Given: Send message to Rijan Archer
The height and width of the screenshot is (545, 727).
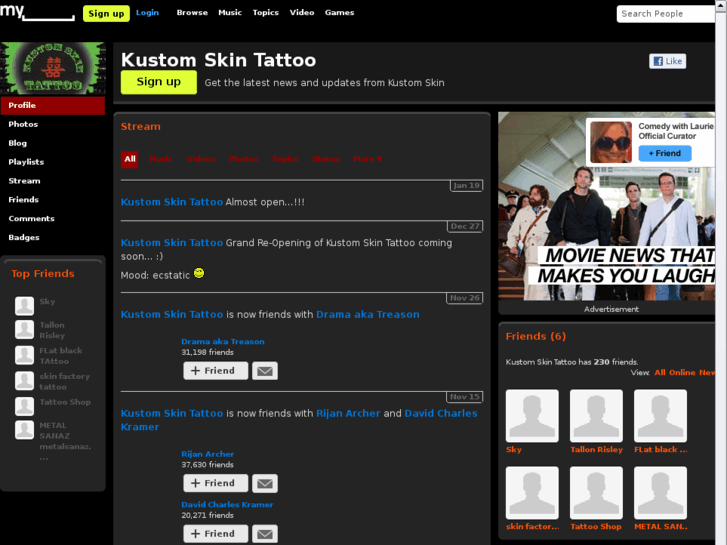Looking at the screenshot, I should click(x=265, y=483).
